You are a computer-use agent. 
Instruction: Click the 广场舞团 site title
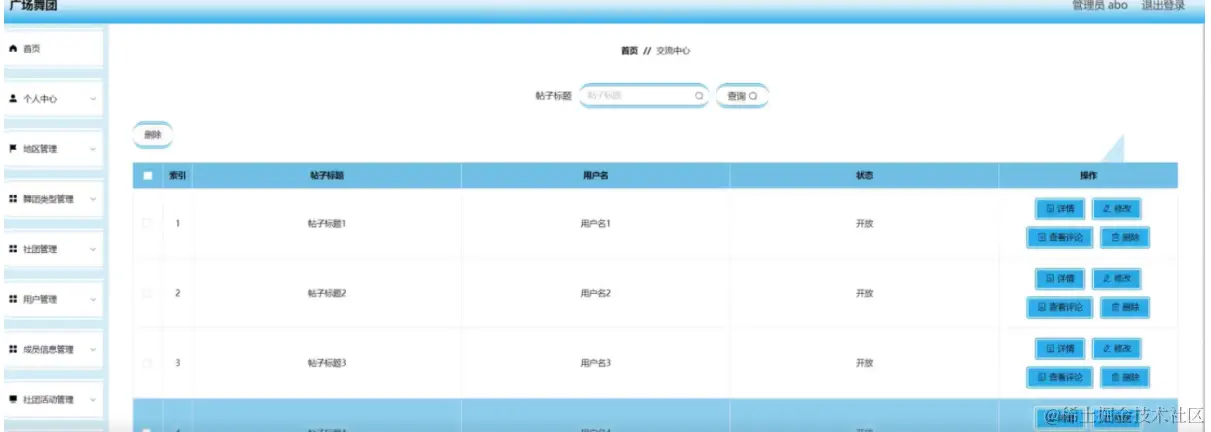33,5
